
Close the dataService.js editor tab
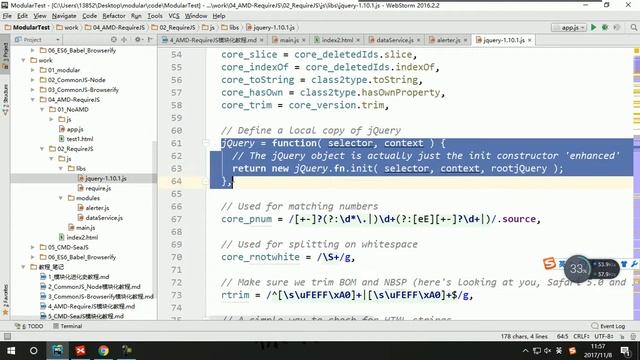point(418,40)
